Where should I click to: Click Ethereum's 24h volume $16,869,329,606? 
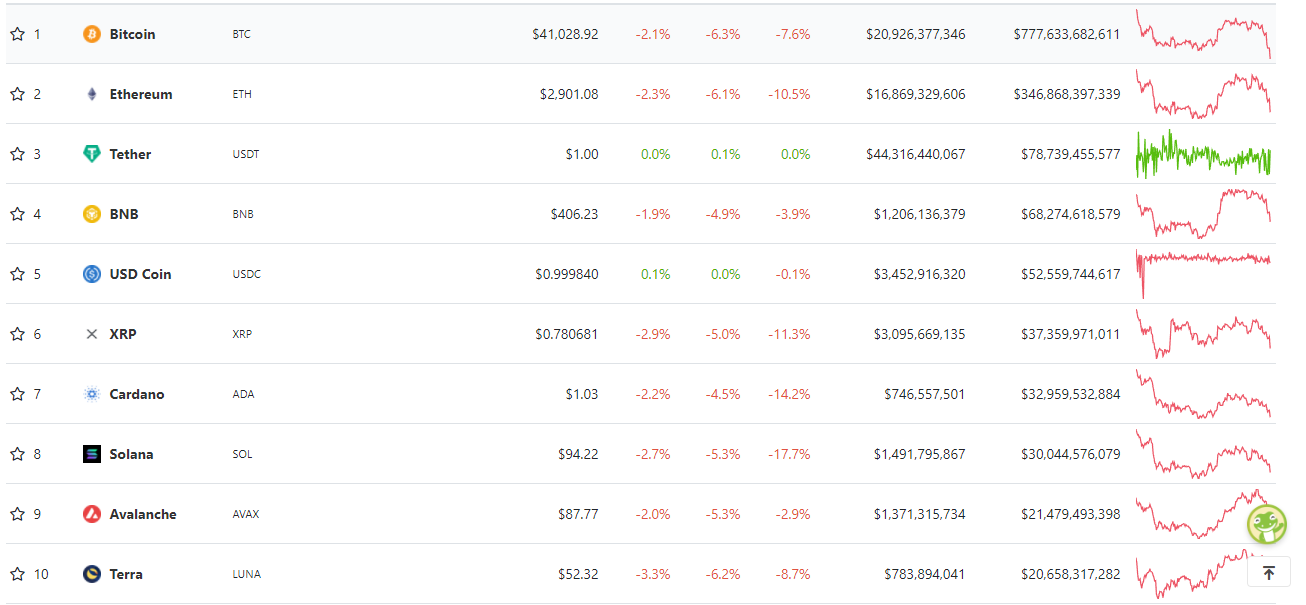(x=916, y=94)
